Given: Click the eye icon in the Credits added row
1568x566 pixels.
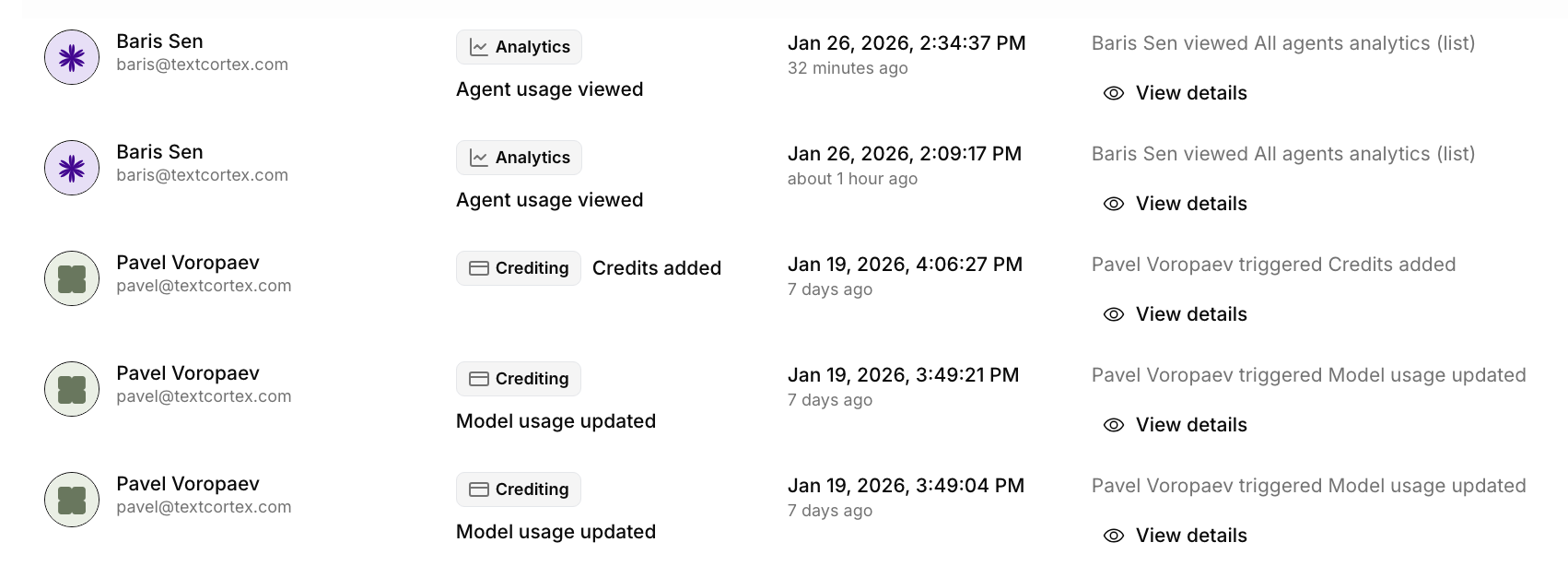Looking at the screenshot, I should coord(1114,314).
